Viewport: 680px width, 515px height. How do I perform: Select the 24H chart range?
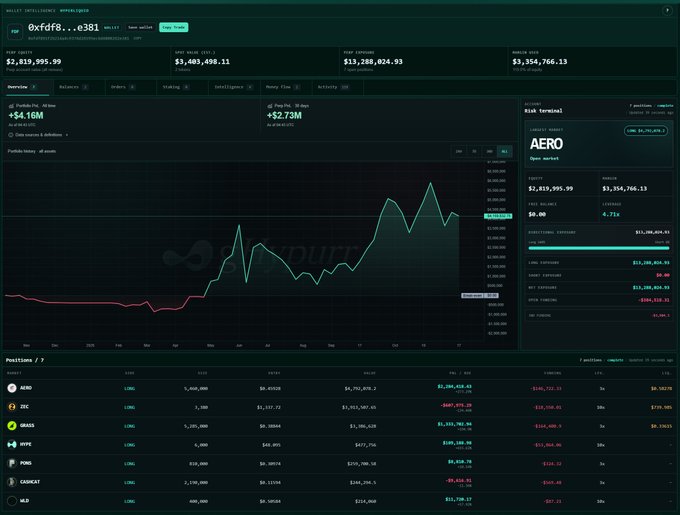point(459,151)
